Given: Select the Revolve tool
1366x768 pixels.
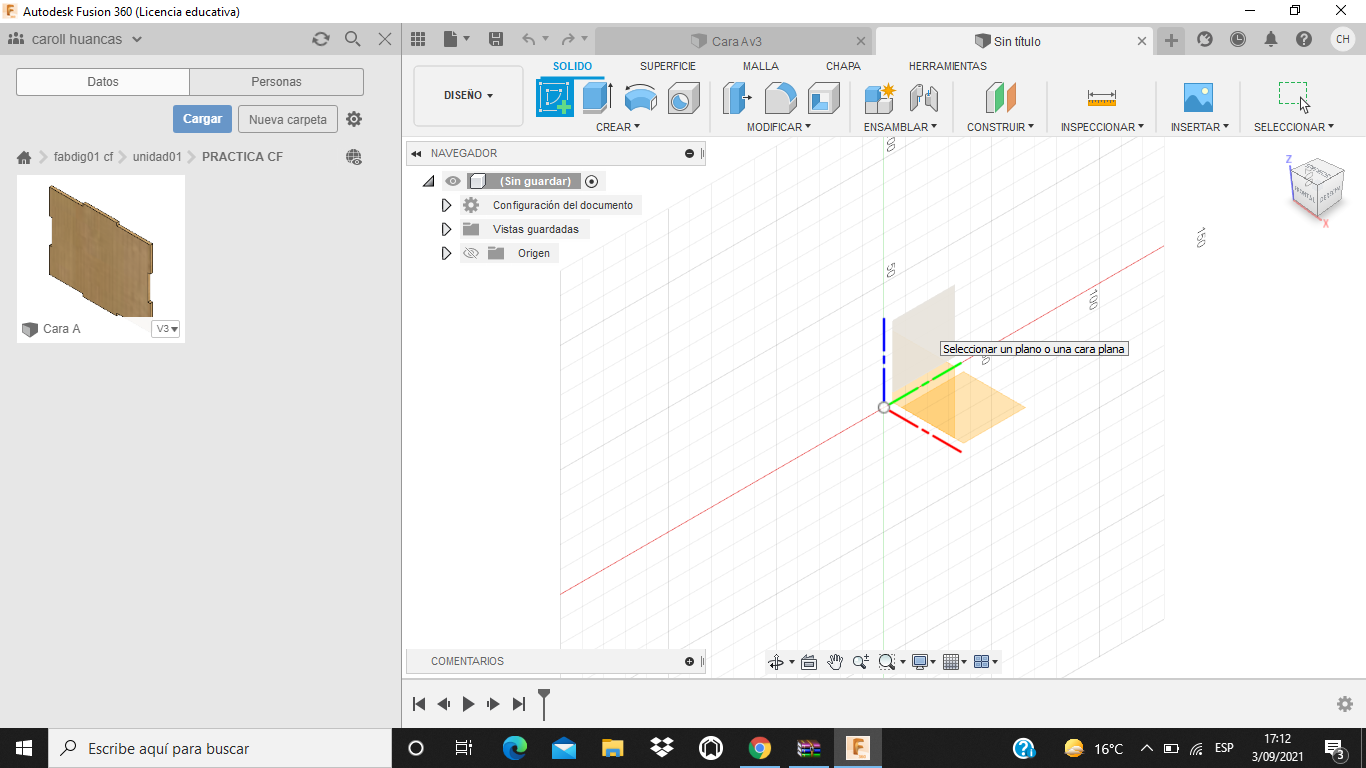Looking at the screenshot, I should [x=640, y=98].
